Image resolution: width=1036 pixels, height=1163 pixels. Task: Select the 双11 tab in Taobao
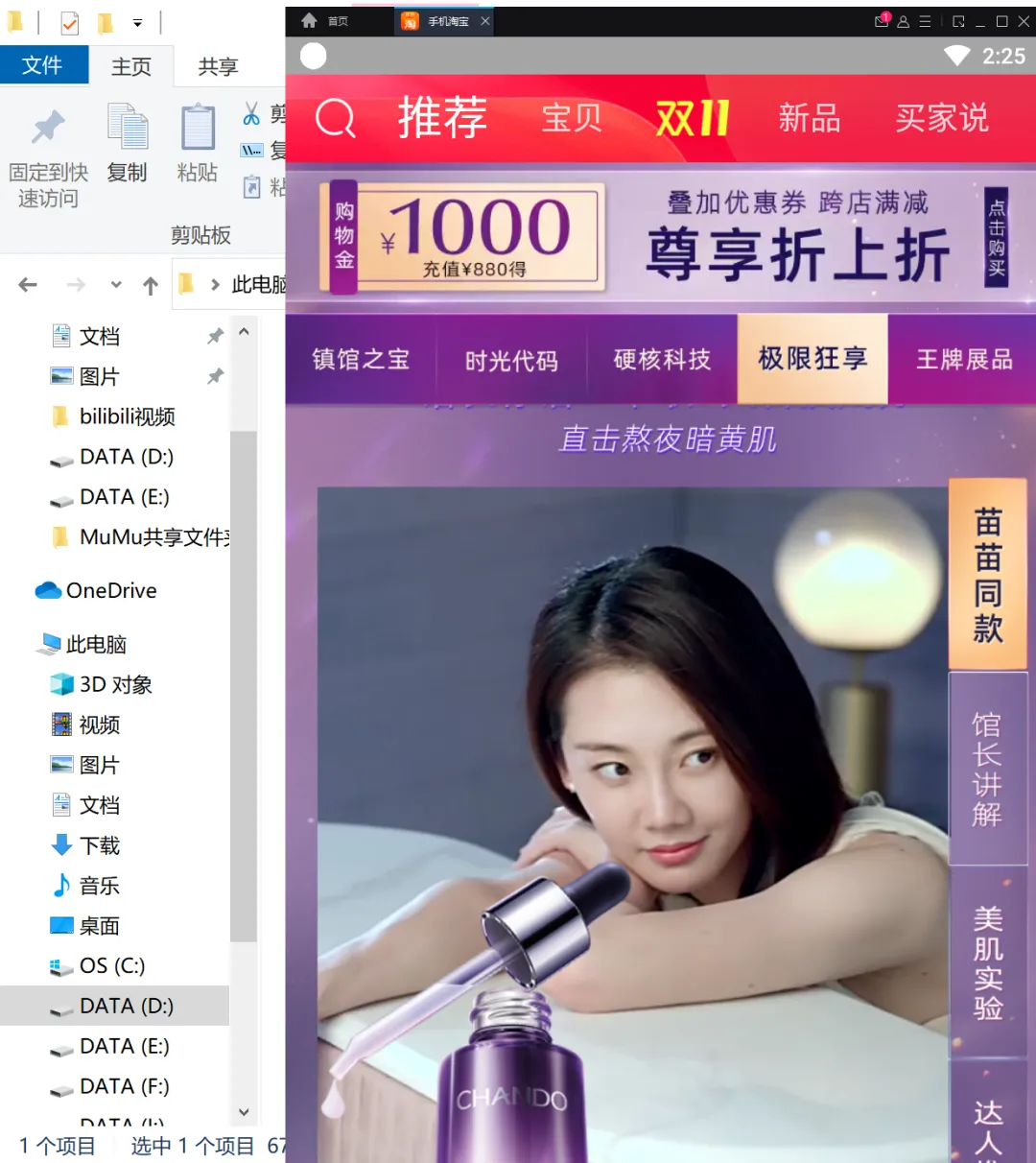(693, 118)
